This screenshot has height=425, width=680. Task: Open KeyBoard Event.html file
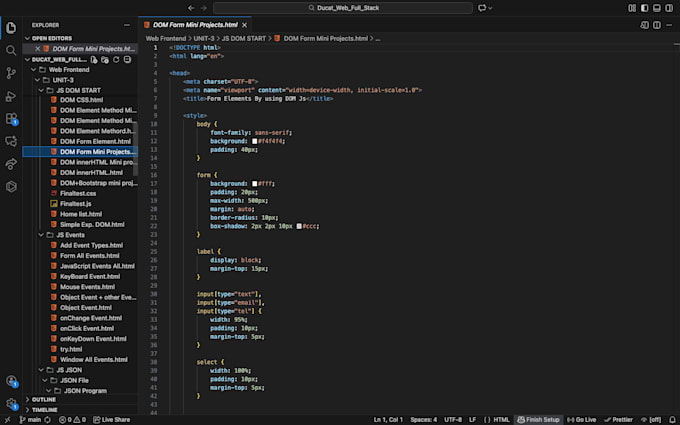[x=90, y=277]
